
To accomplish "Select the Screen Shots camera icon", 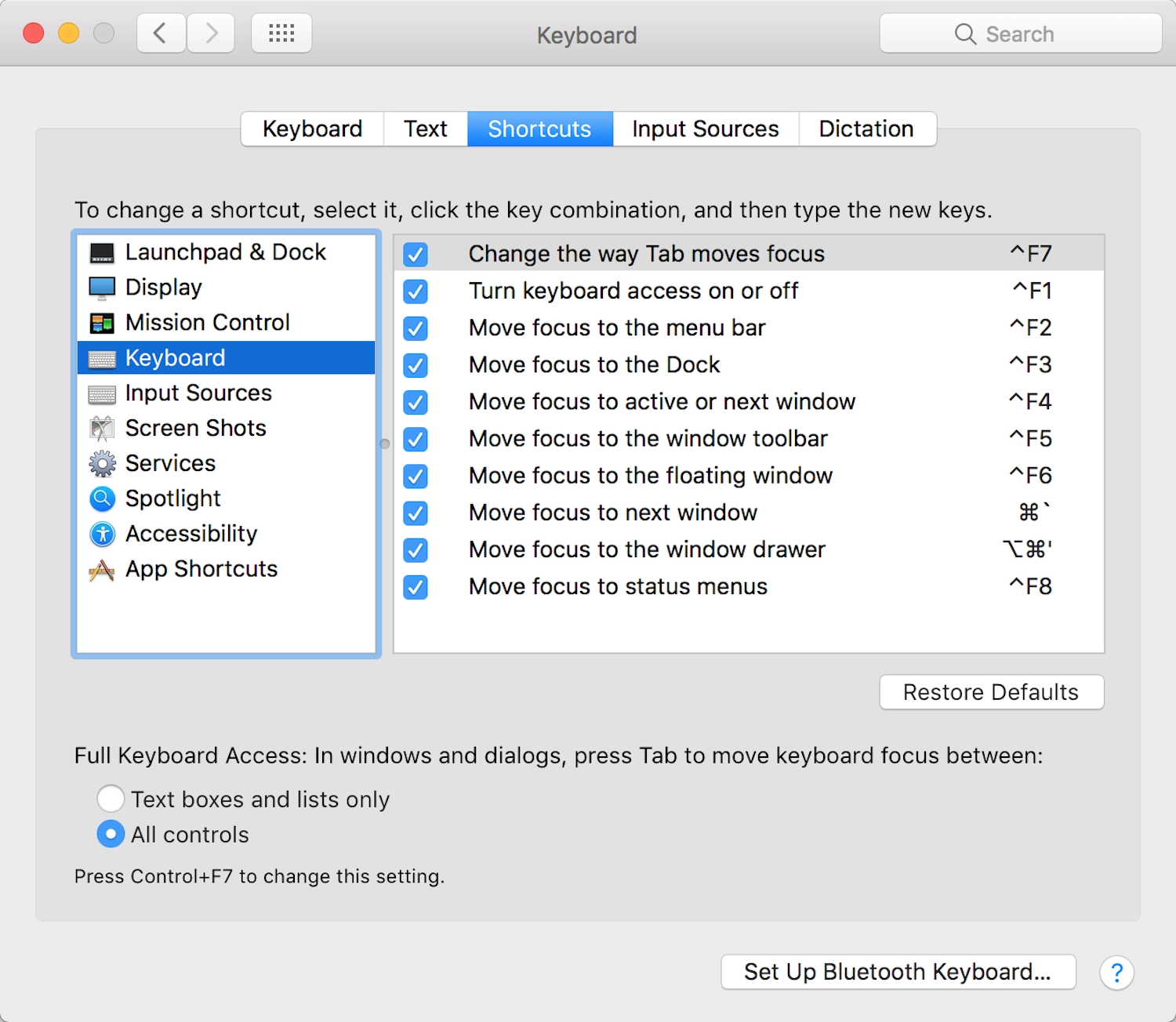I will [x=102, y=428].
